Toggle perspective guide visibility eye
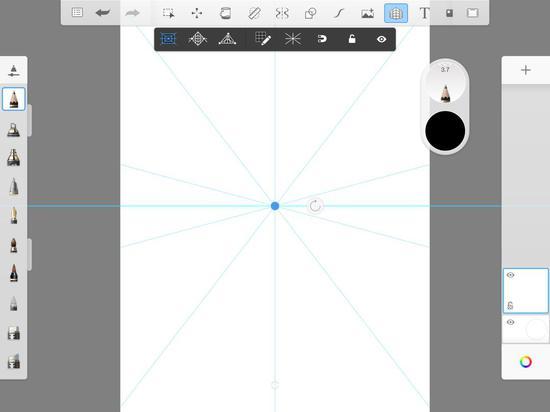550x412 pixels. click(381, 39)
